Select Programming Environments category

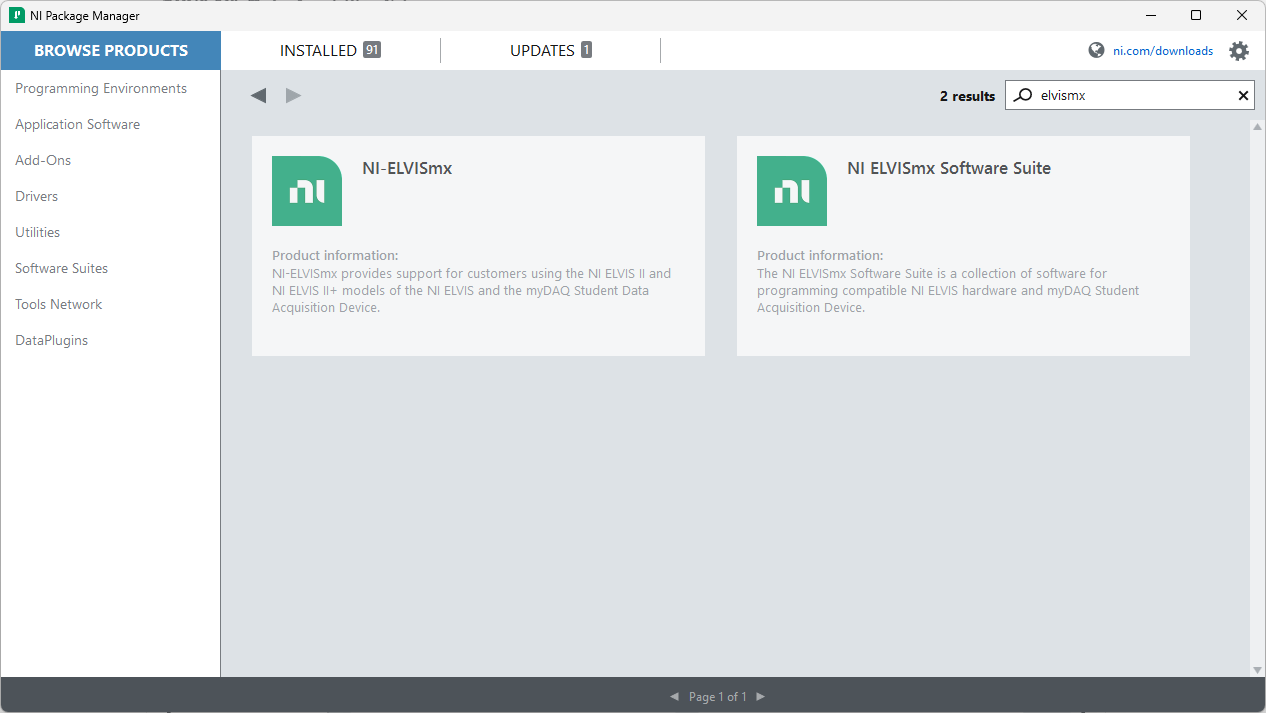tap(101, 88)
